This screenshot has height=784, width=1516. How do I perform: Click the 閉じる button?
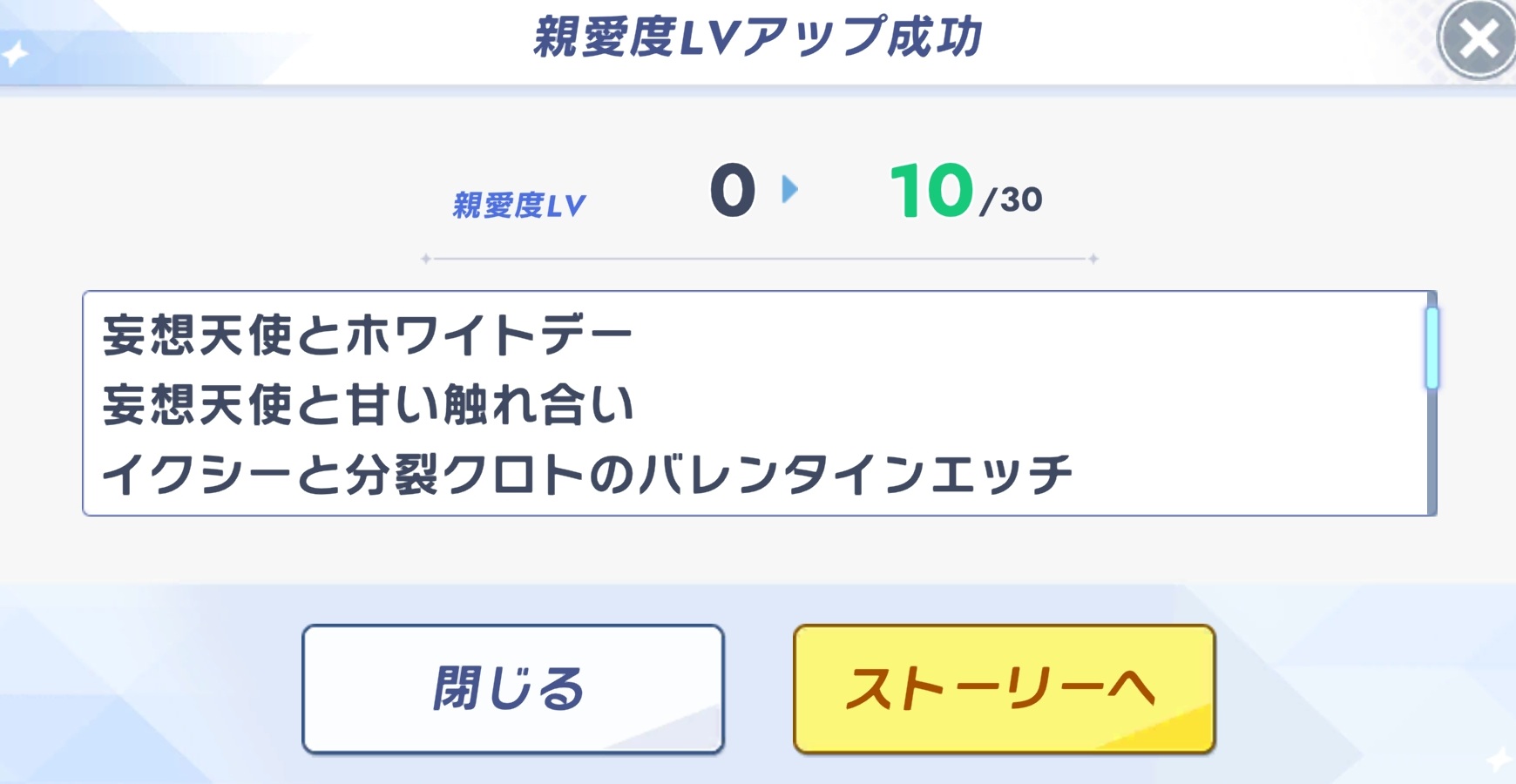513,688
